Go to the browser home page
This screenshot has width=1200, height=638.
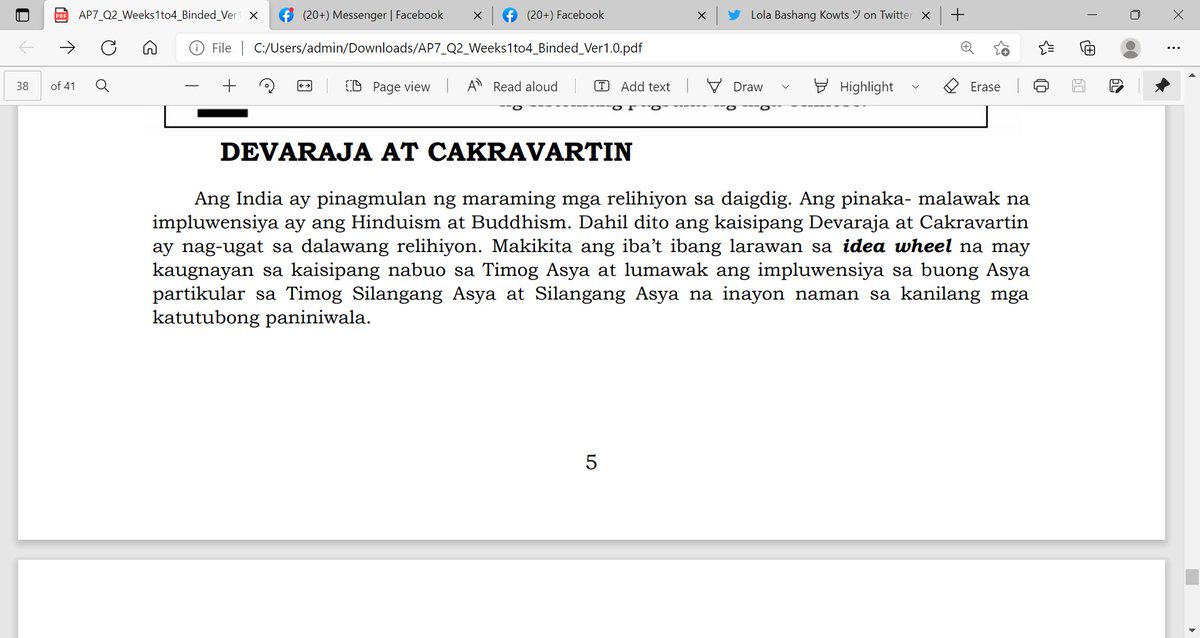pyautogui.click(x=150, y=47)
